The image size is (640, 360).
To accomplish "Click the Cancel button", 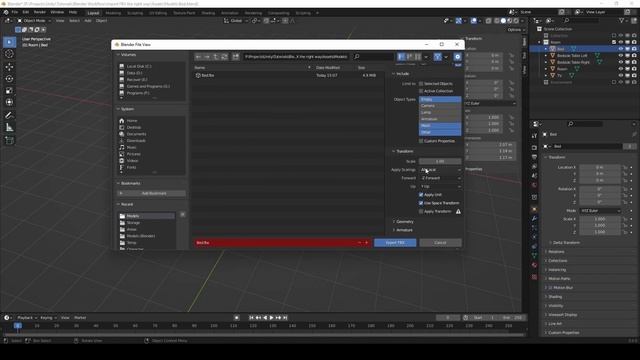I will coord(440,242).
